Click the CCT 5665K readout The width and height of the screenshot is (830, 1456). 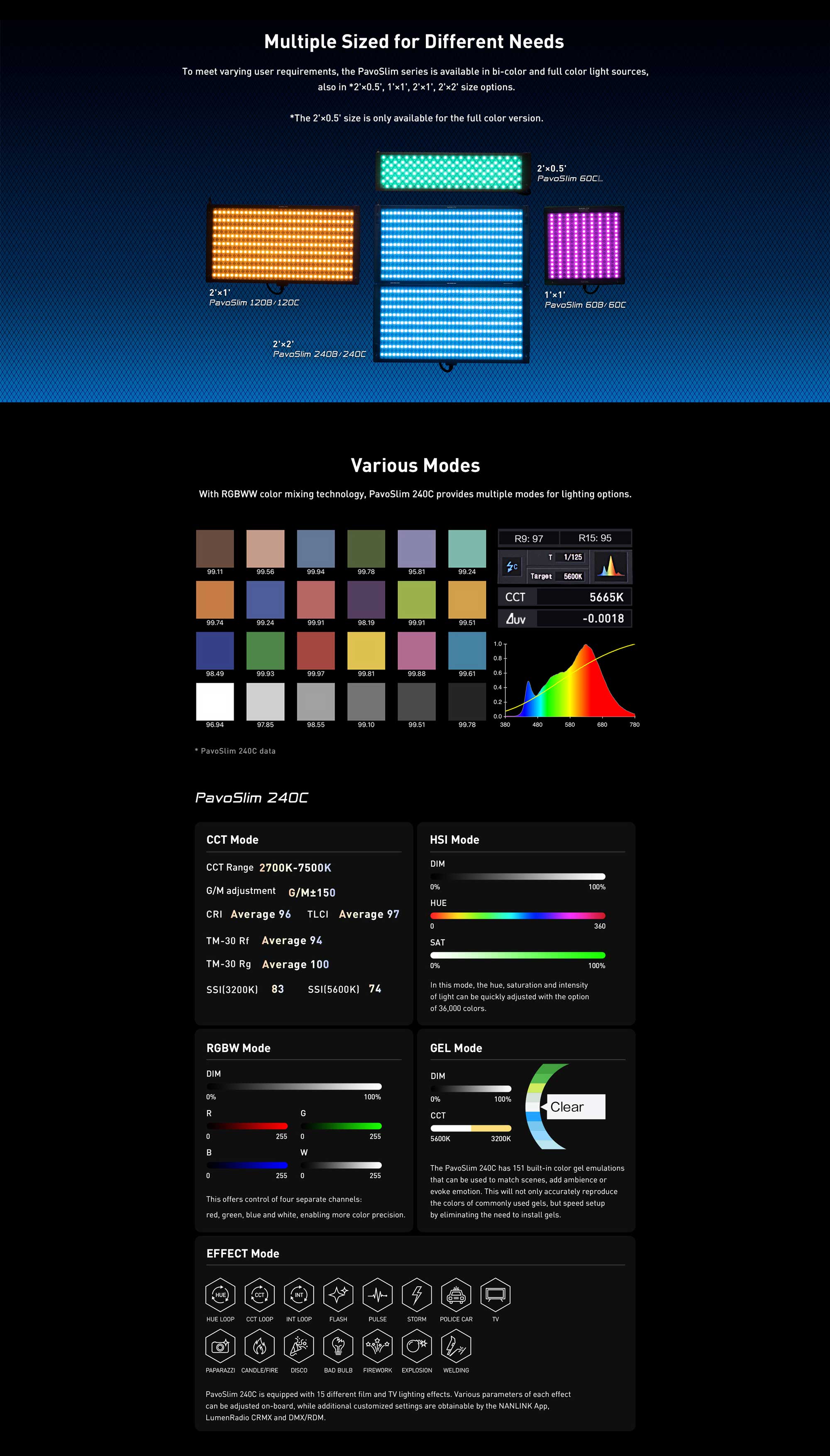[x=564, y=597]
